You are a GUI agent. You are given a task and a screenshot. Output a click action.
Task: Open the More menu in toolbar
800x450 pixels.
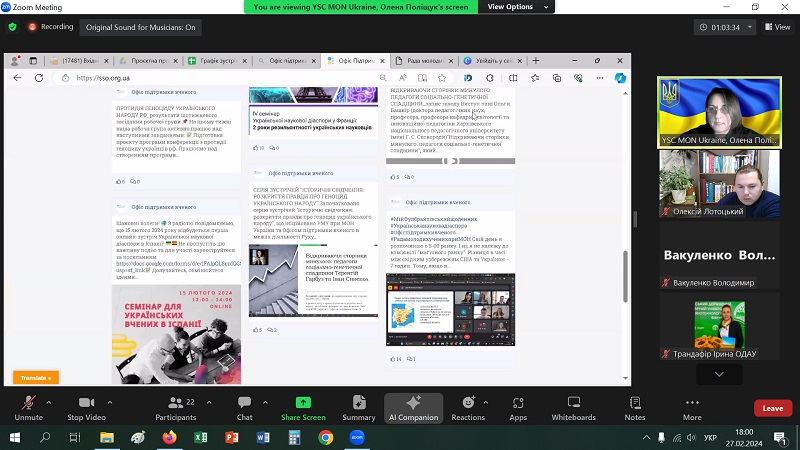pos(692,406)
